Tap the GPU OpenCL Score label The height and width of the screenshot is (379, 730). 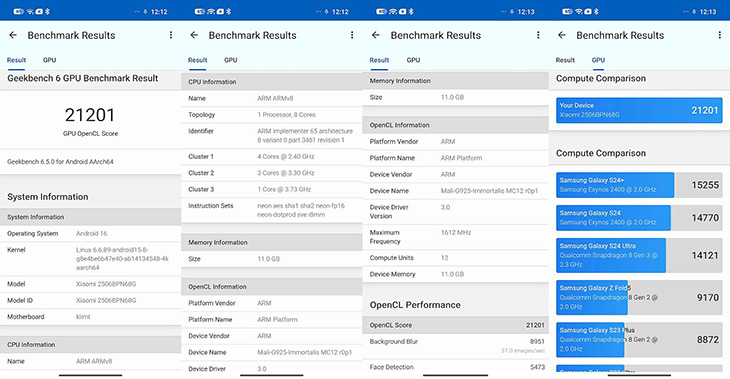pyautogui.click(x=90, y=134)
